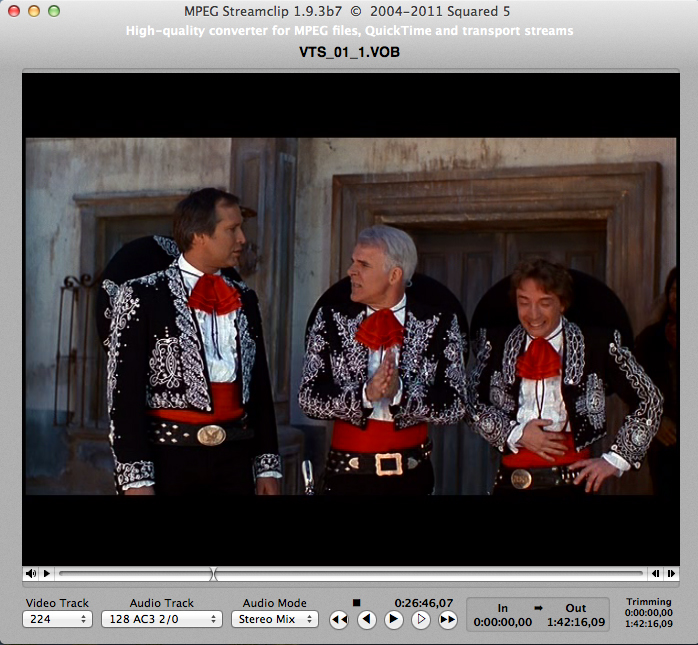The width and height of the screenshot is (698, 645).
Task: Click the fast-forward double-arrow button
Action: coord(448,620)
